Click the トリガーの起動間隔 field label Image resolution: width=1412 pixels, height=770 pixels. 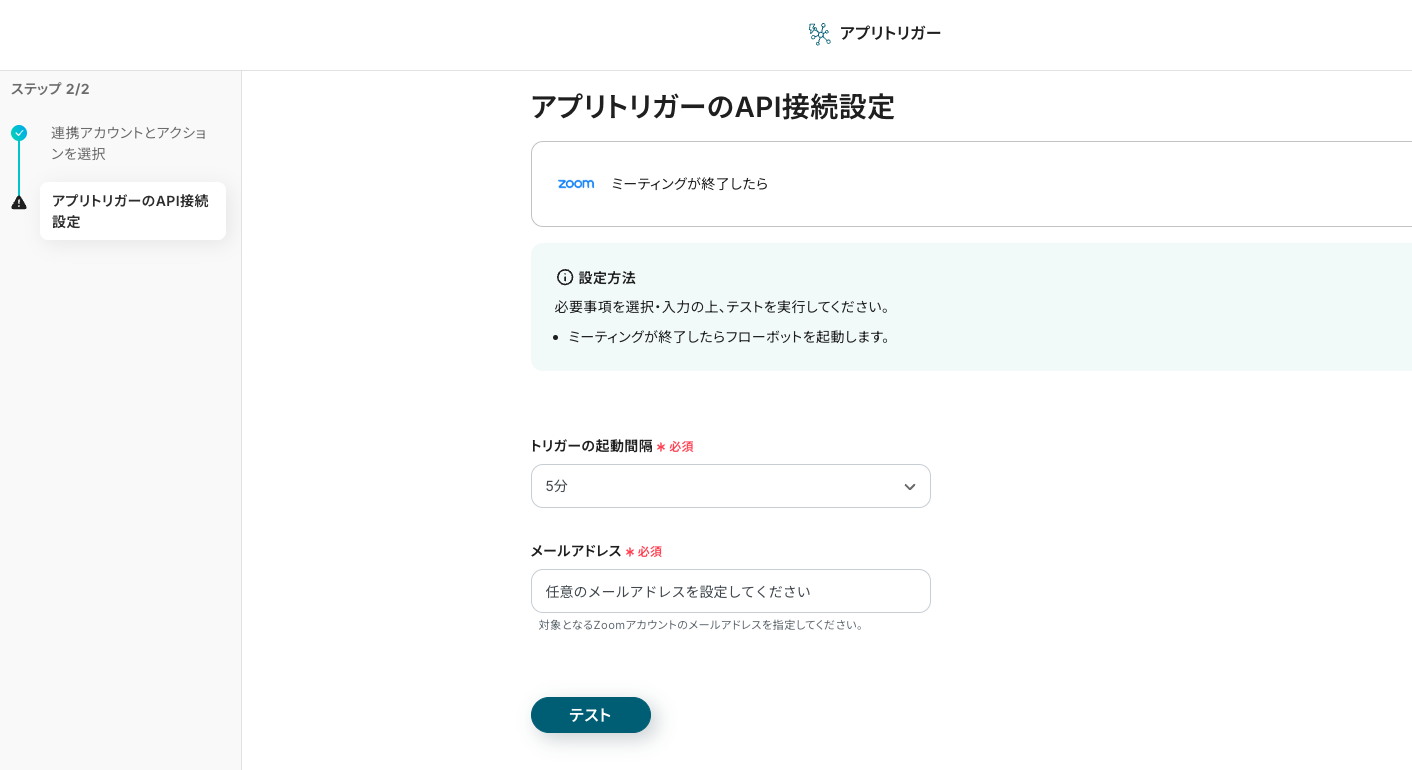click(591, 446)
